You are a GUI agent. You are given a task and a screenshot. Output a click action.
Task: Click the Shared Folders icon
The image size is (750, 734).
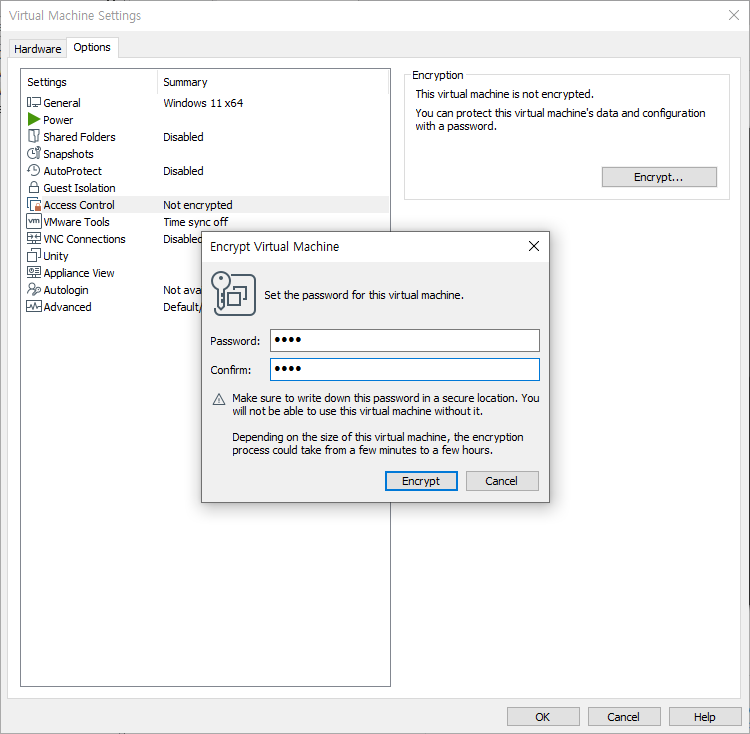tap(33, 136)
